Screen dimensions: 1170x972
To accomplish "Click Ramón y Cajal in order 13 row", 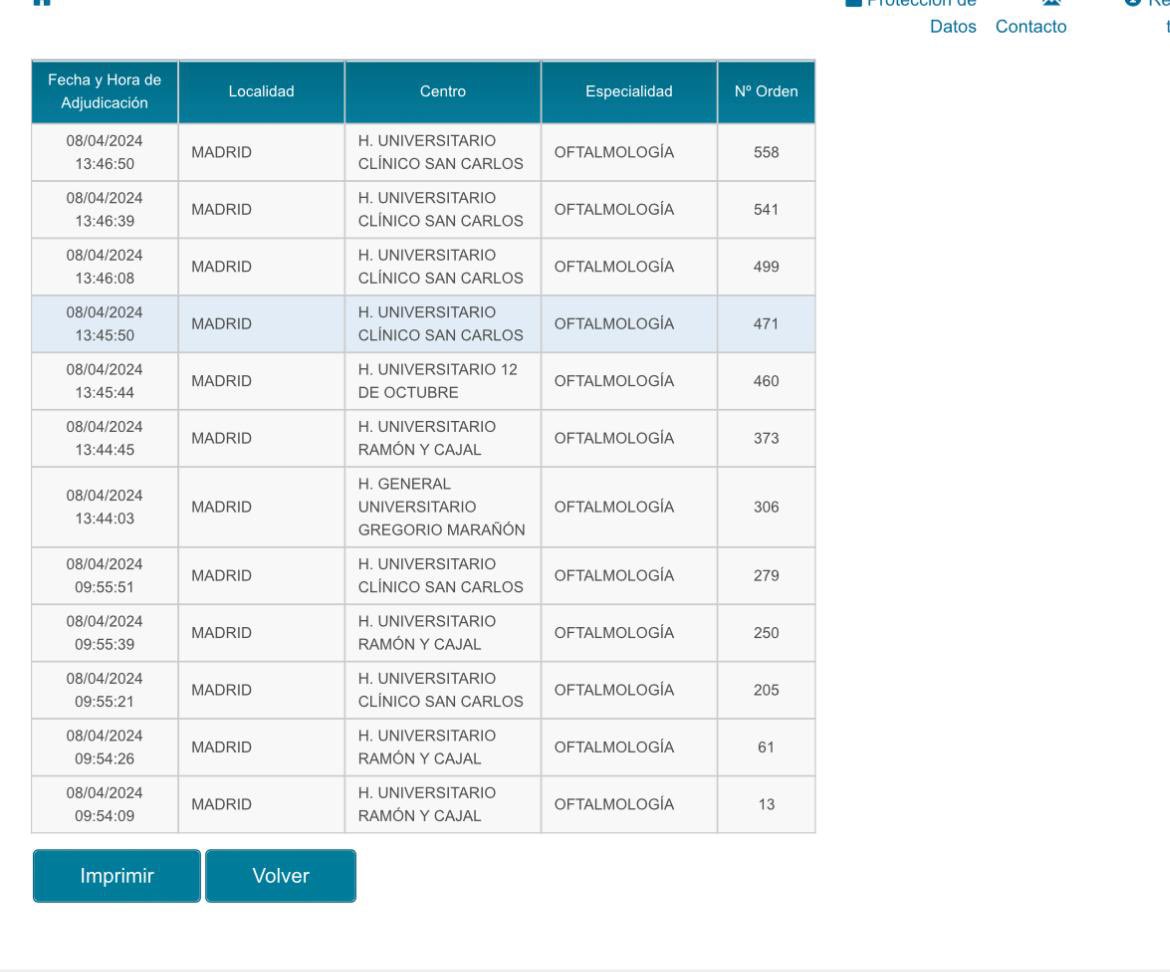I will coord(442,805).
